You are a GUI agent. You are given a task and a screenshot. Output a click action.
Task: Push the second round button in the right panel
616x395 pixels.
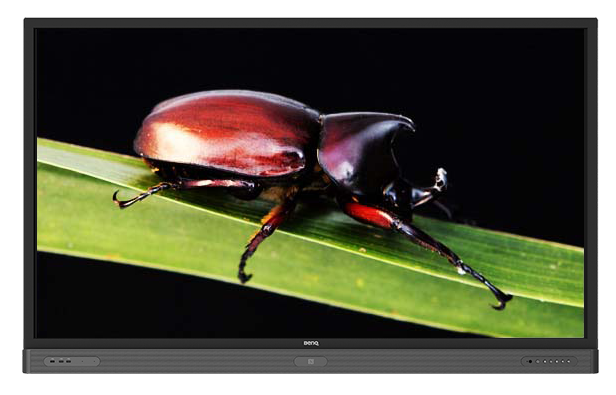538,362
